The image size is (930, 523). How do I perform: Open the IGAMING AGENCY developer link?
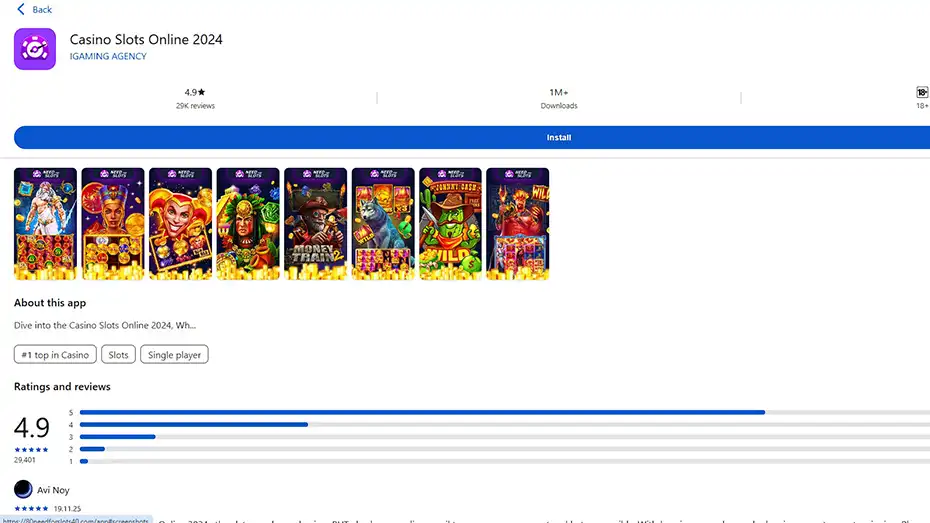click(108, 57)
